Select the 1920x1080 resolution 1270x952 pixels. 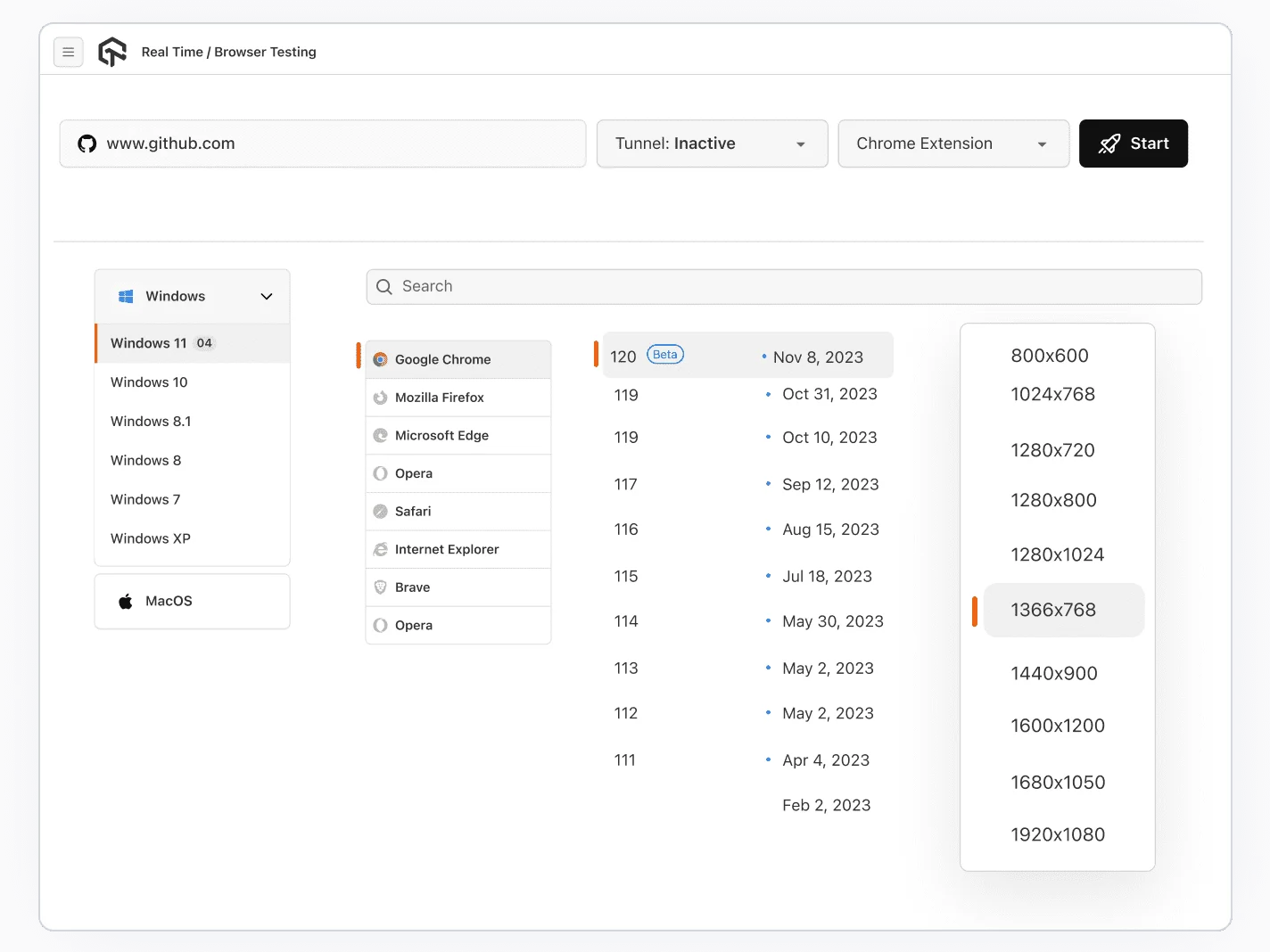(x=1058, y=834)
